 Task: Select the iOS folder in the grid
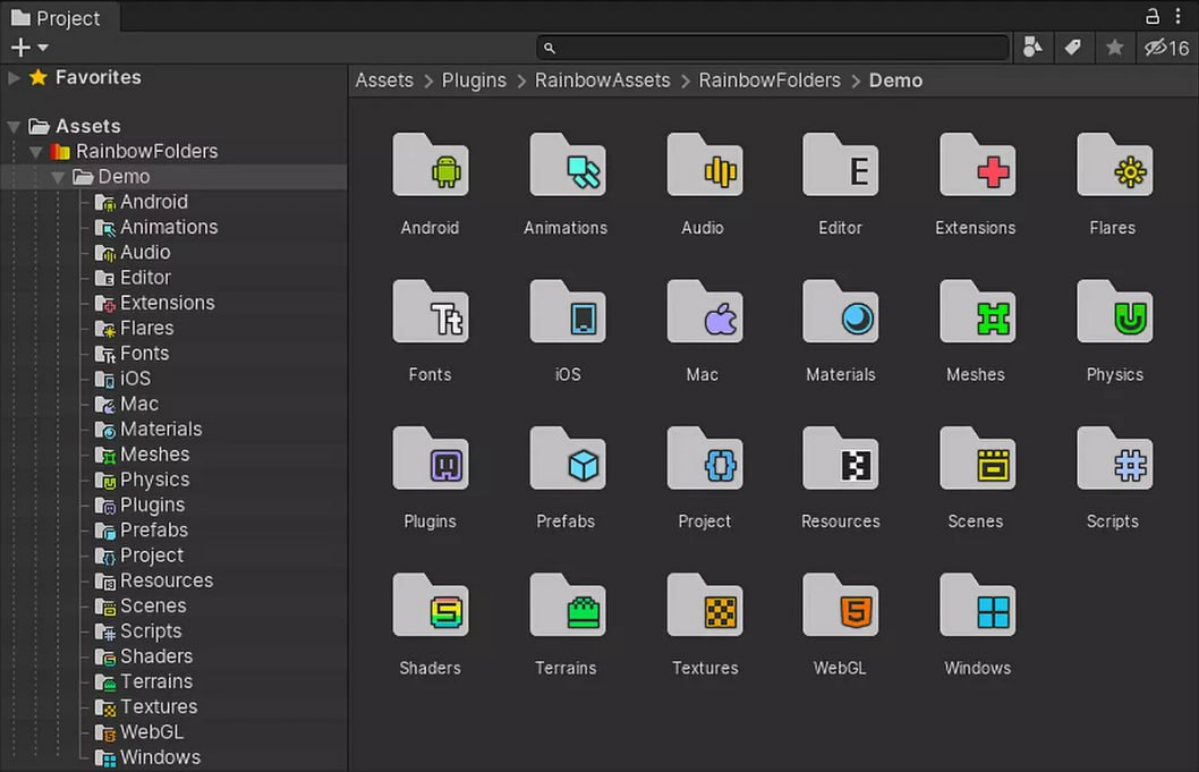coord(567,312)
